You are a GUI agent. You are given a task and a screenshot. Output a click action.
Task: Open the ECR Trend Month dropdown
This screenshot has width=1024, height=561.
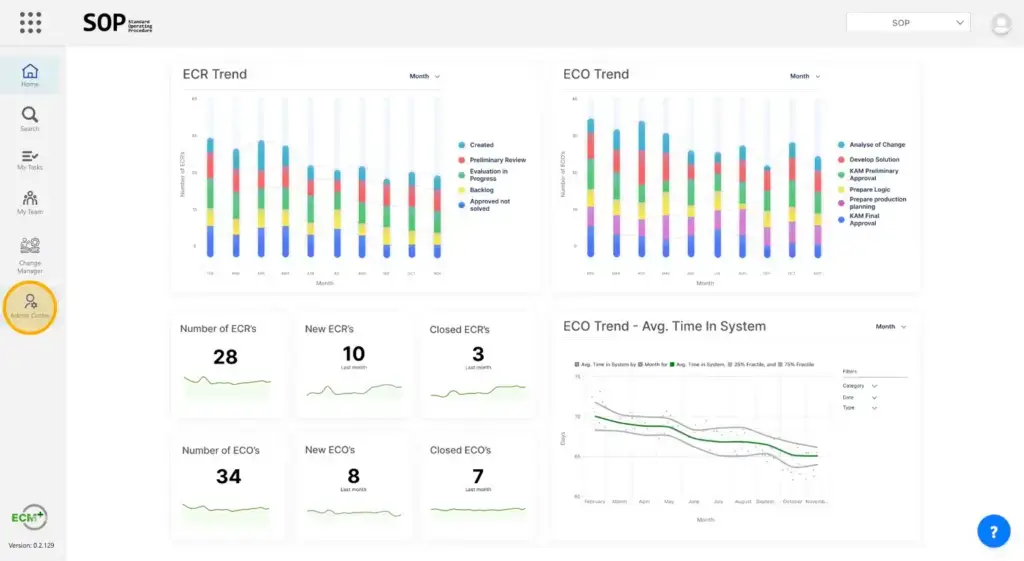click(424, 76)
